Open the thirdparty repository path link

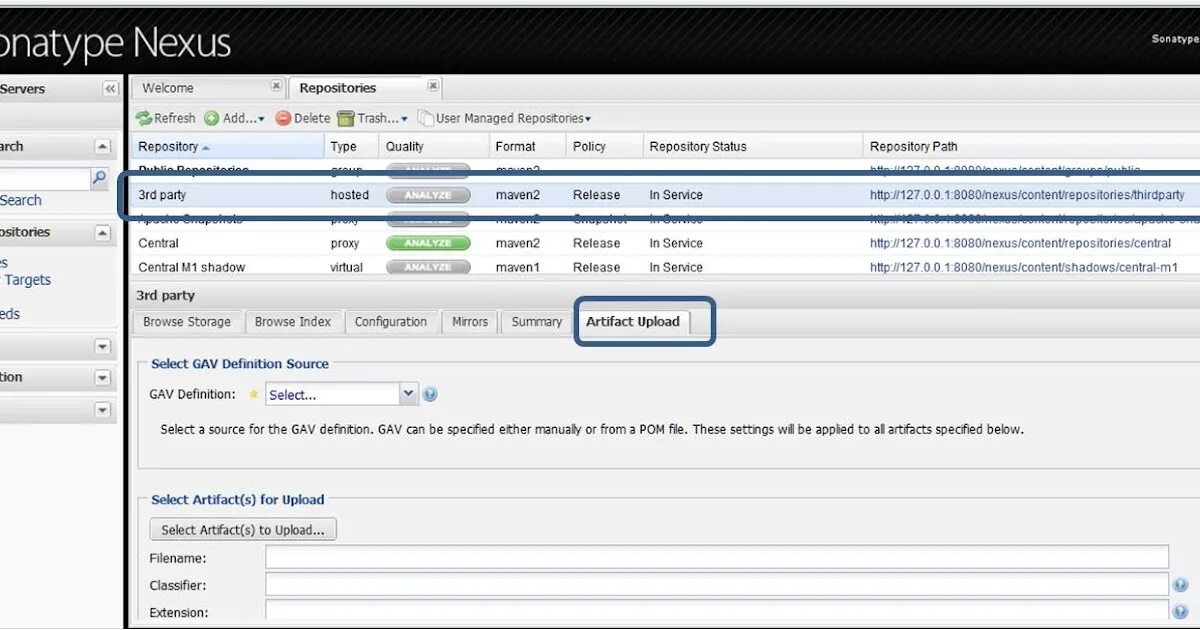coord(1027,195)
